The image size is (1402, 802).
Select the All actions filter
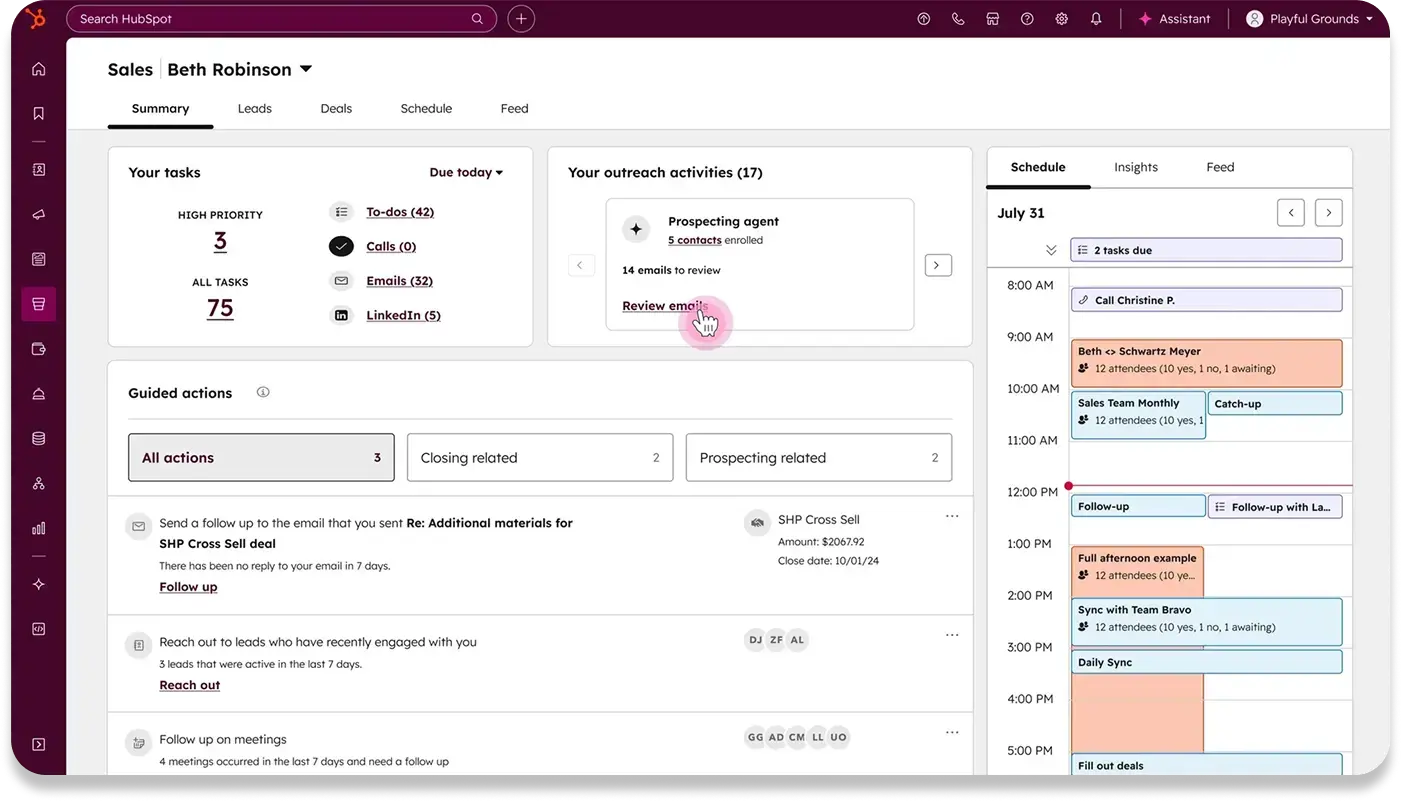(x=261, y=458)
